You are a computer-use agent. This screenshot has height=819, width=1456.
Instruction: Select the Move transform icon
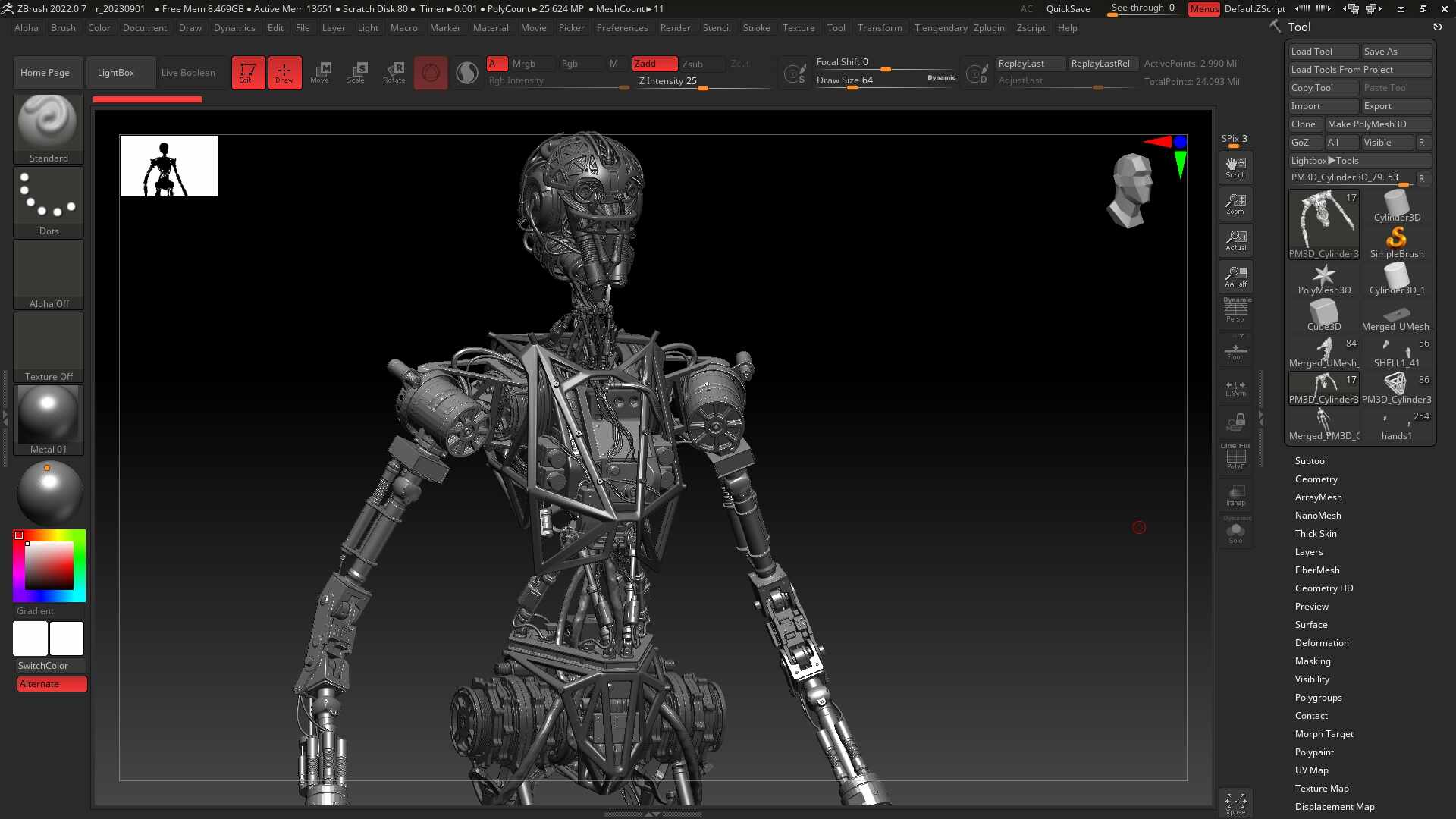[x=320, y=73]
